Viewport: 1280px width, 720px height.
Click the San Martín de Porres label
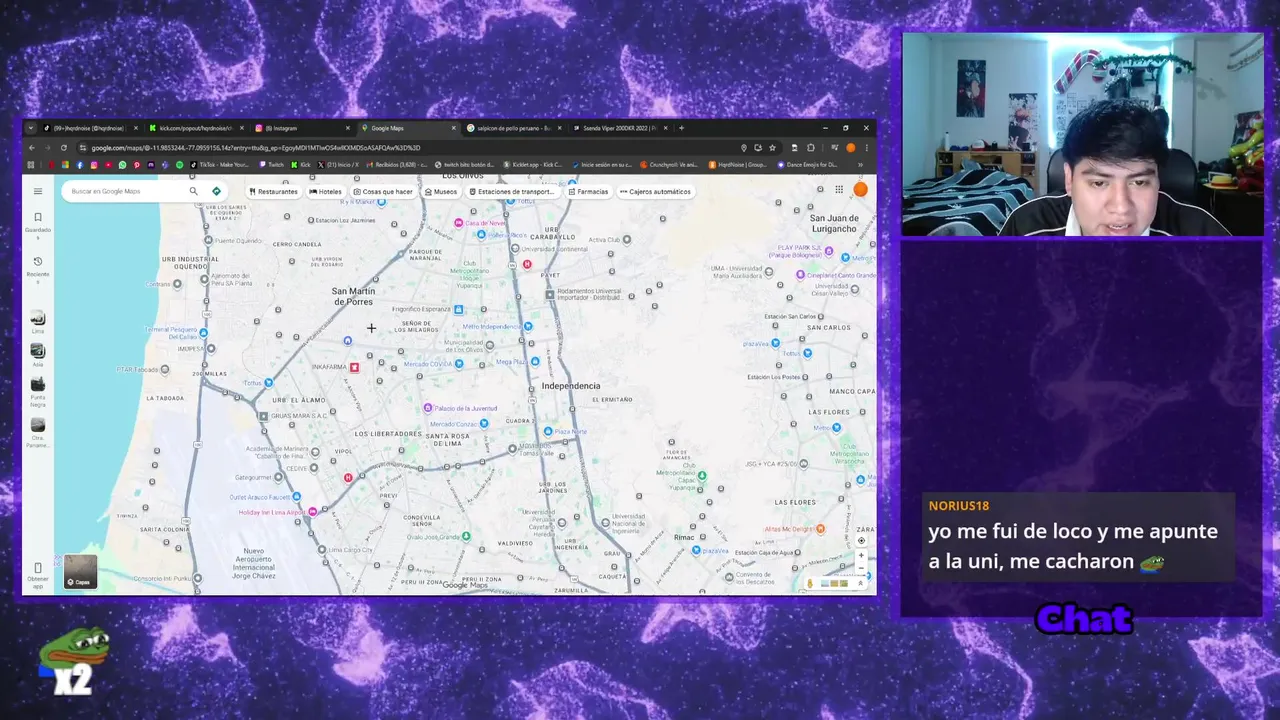[352, 296]
